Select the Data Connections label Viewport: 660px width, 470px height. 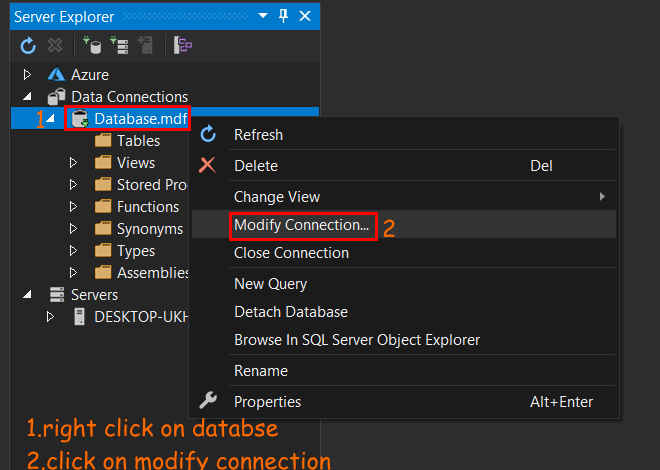click(129, 97)
